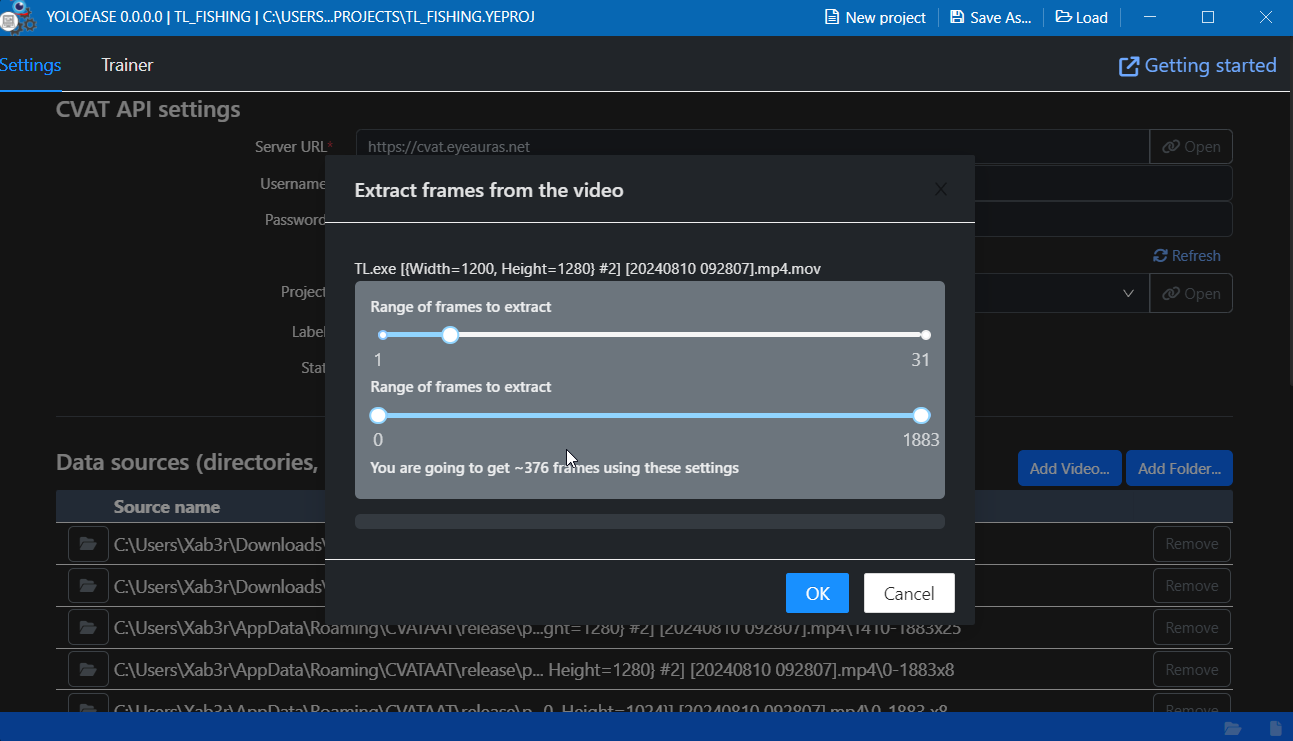Click the Add Folder button
Viewport: 1293px width, 741px height.
pyautogui.click(x=1179, y=468)
